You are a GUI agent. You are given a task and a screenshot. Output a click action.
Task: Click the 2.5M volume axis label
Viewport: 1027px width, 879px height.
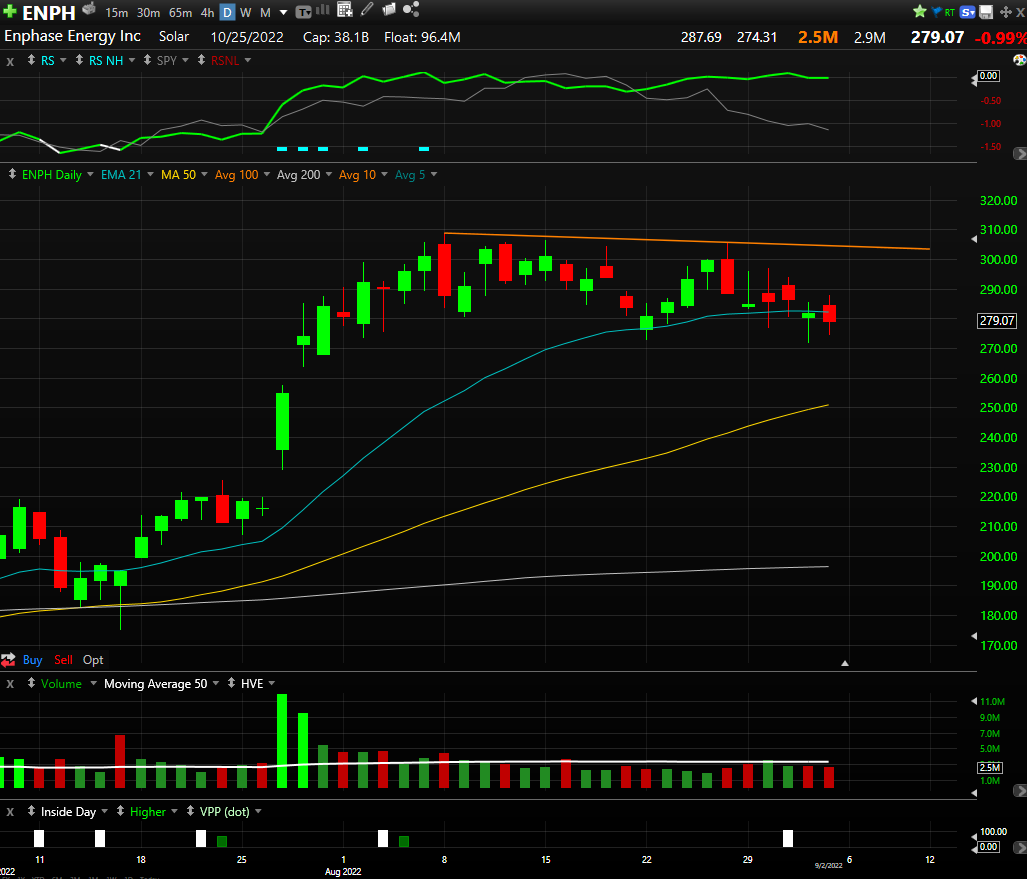coord(989,767)
